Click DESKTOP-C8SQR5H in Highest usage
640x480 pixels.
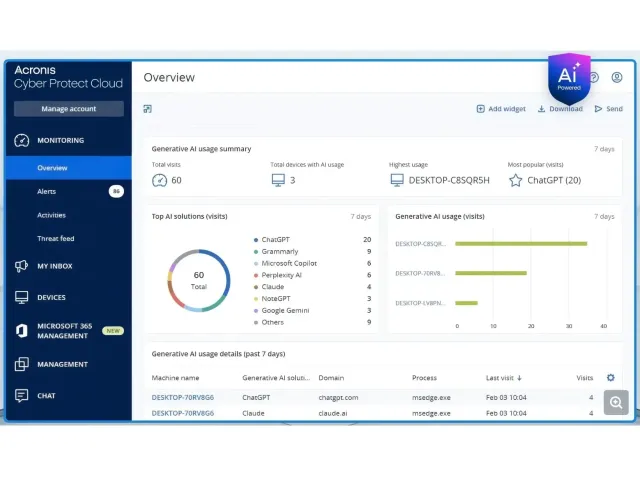[x=449, y=180]
